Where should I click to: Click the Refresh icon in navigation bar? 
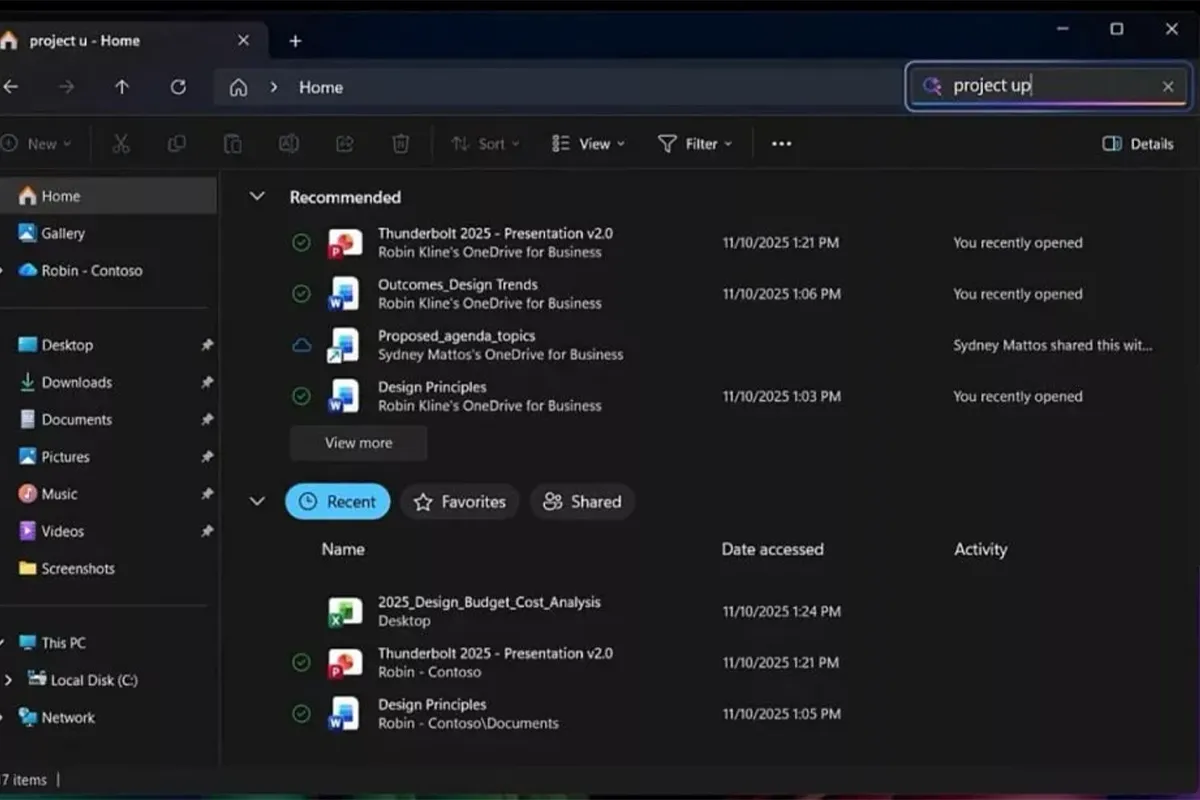(178, 87)
